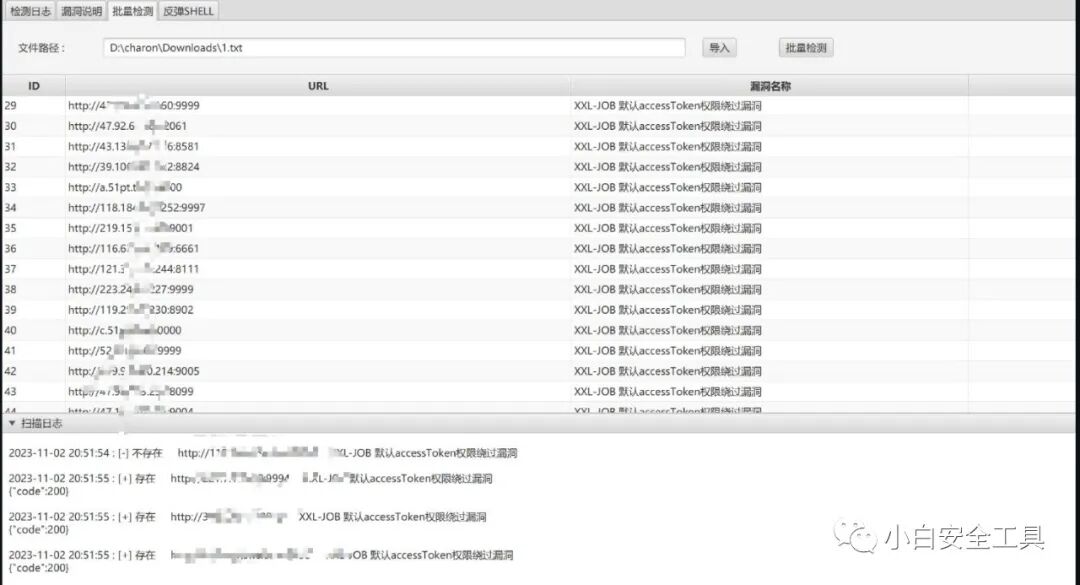1080x585 pixels.
Task: Click the 文件路径 input field
Action: click(x=394, y=48)
